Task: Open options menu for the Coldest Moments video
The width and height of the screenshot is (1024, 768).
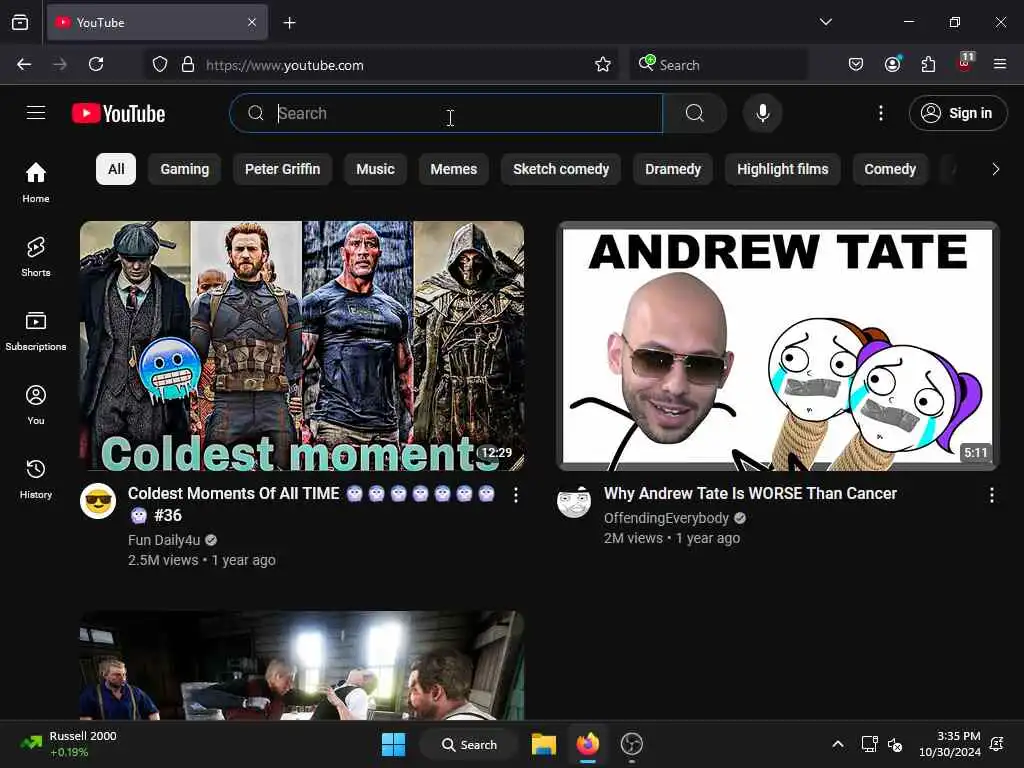Action: point(516,495)
